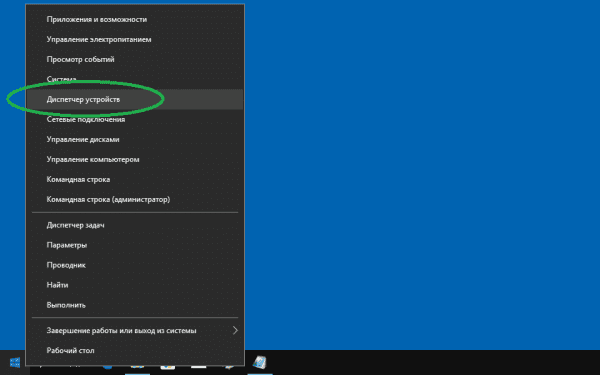Open Приложения и возможности

135,19
